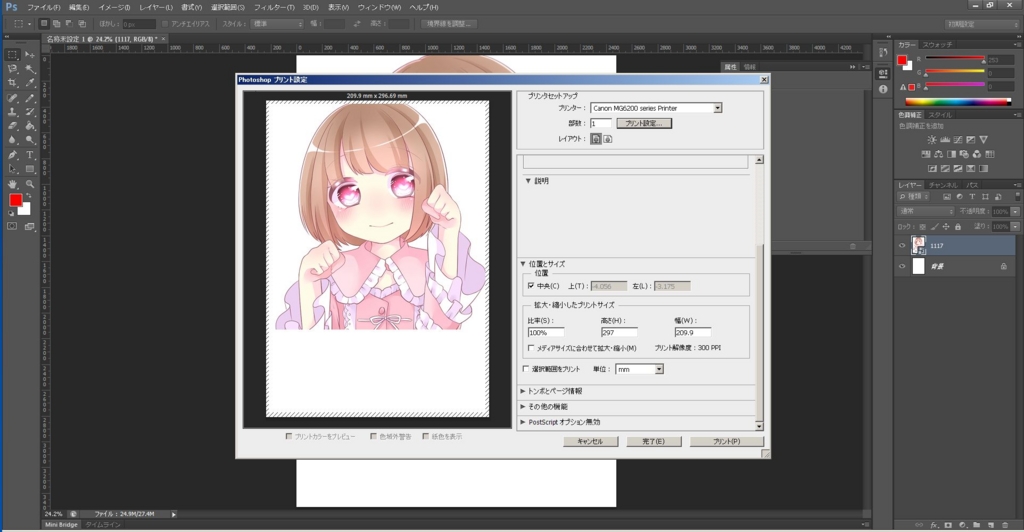The image size is (1024, 532).
Task: Collapse the 説明 section
Action: coord(528,181)
